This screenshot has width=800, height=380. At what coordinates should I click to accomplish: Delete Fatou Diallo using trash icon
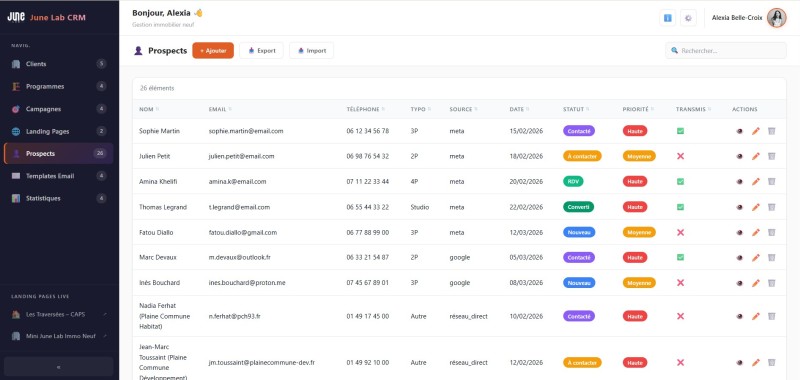coord(771,233)
